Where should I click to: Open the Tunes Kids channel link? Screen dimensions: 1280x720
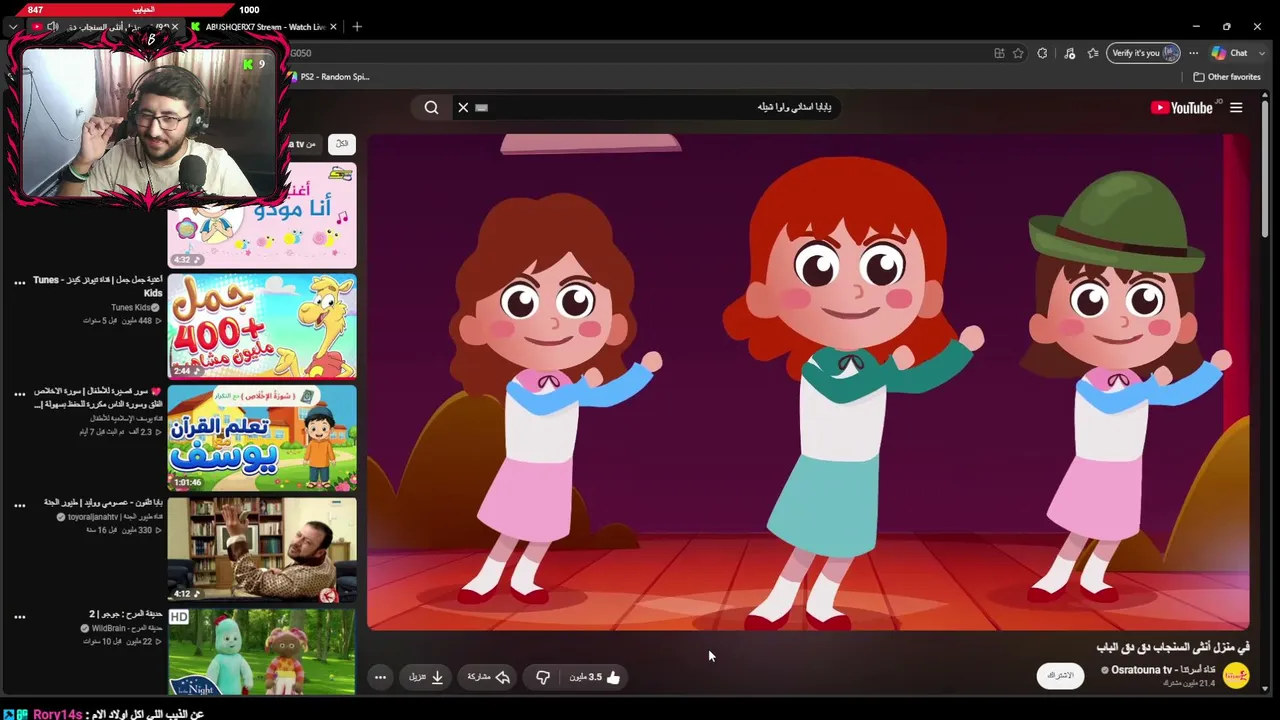[135, 308]
